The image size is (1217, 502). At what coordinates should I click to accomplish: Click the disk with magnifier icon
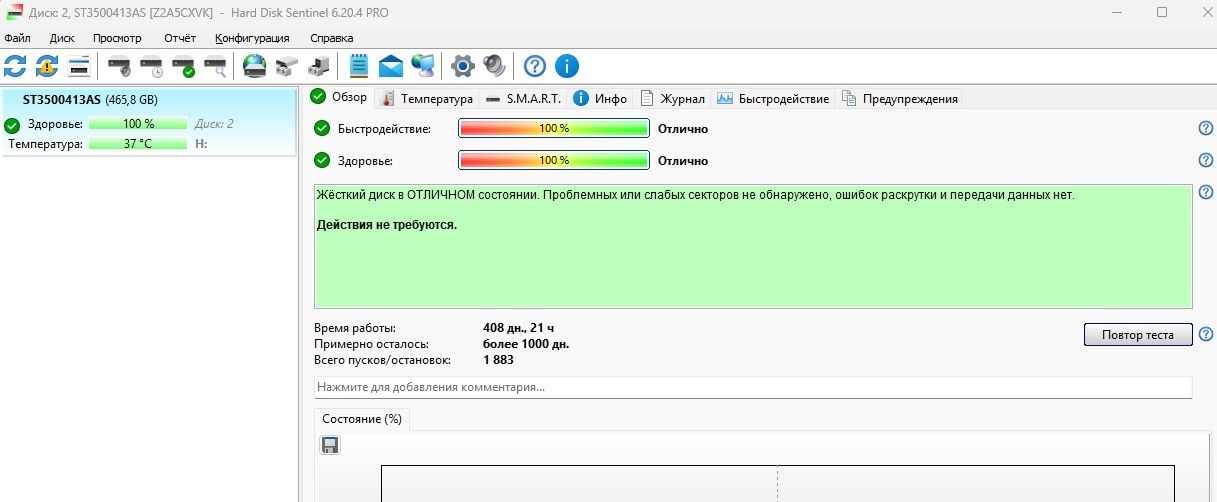(x=215, y=66)
